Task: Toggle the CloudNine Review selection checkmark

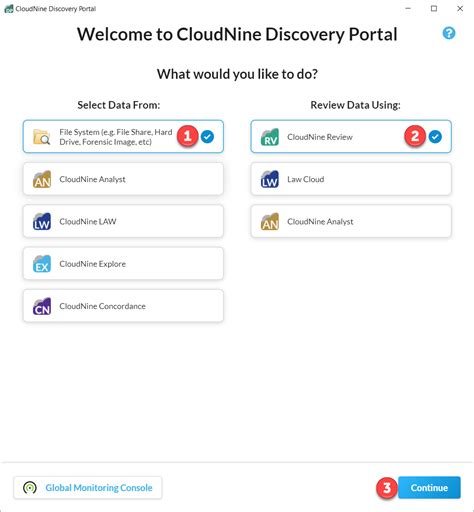Action: click(435, 137)
